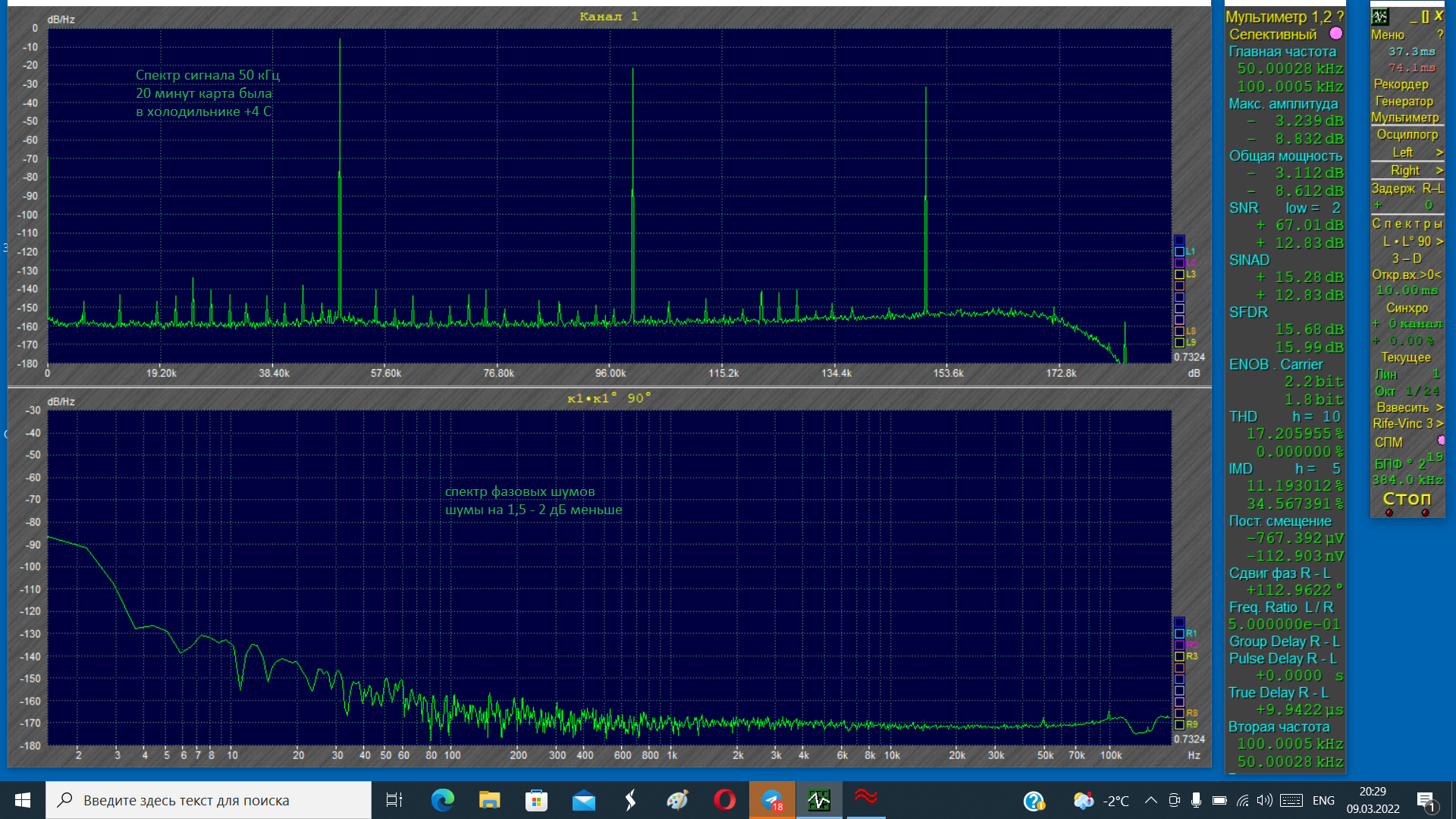Enable the L2 magenta trace checkbox
The height and width of the screenshot is (819, 1456).
[x=1179, y=263]
